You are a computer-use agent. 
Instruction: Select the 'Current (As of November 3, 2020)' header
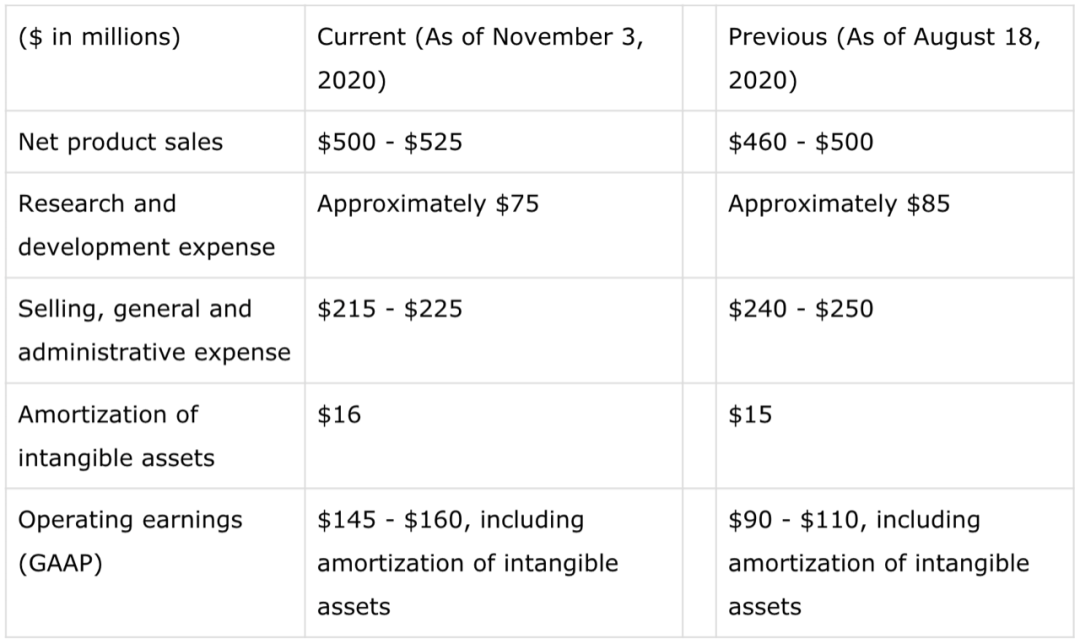[480, 58]
